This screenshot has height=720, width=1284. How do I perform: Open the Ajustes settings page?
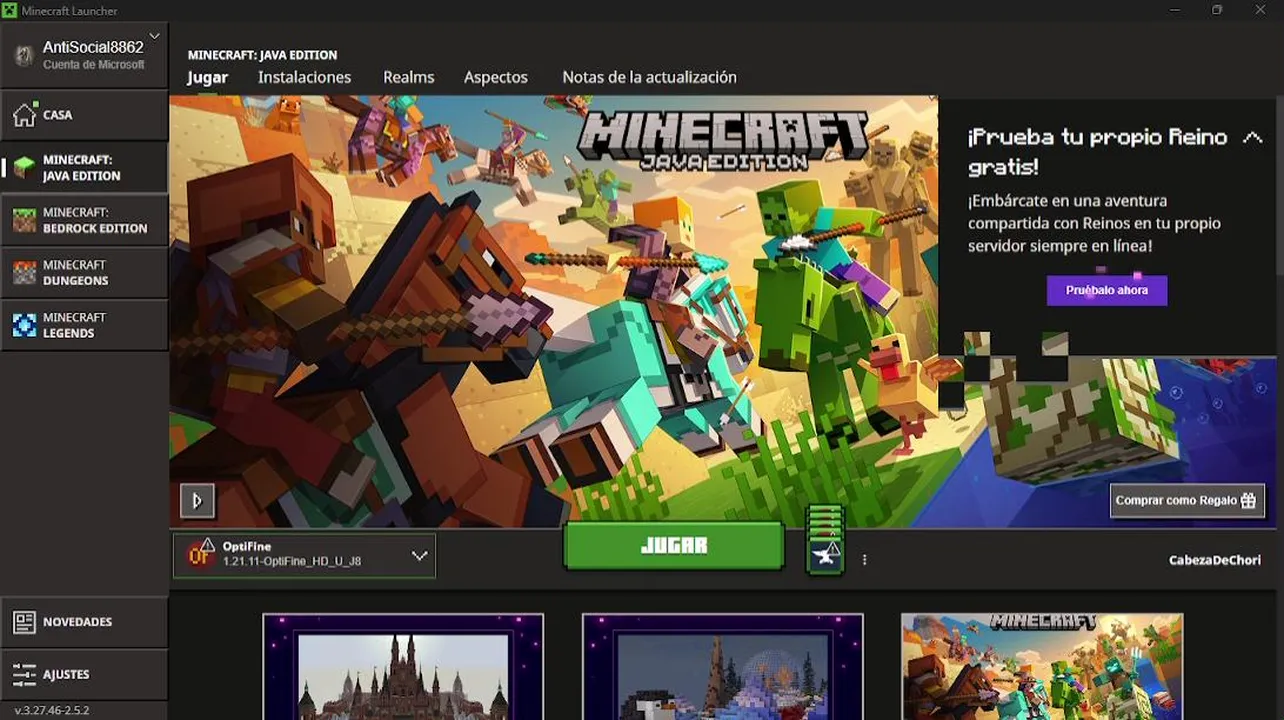coord(84,674)
